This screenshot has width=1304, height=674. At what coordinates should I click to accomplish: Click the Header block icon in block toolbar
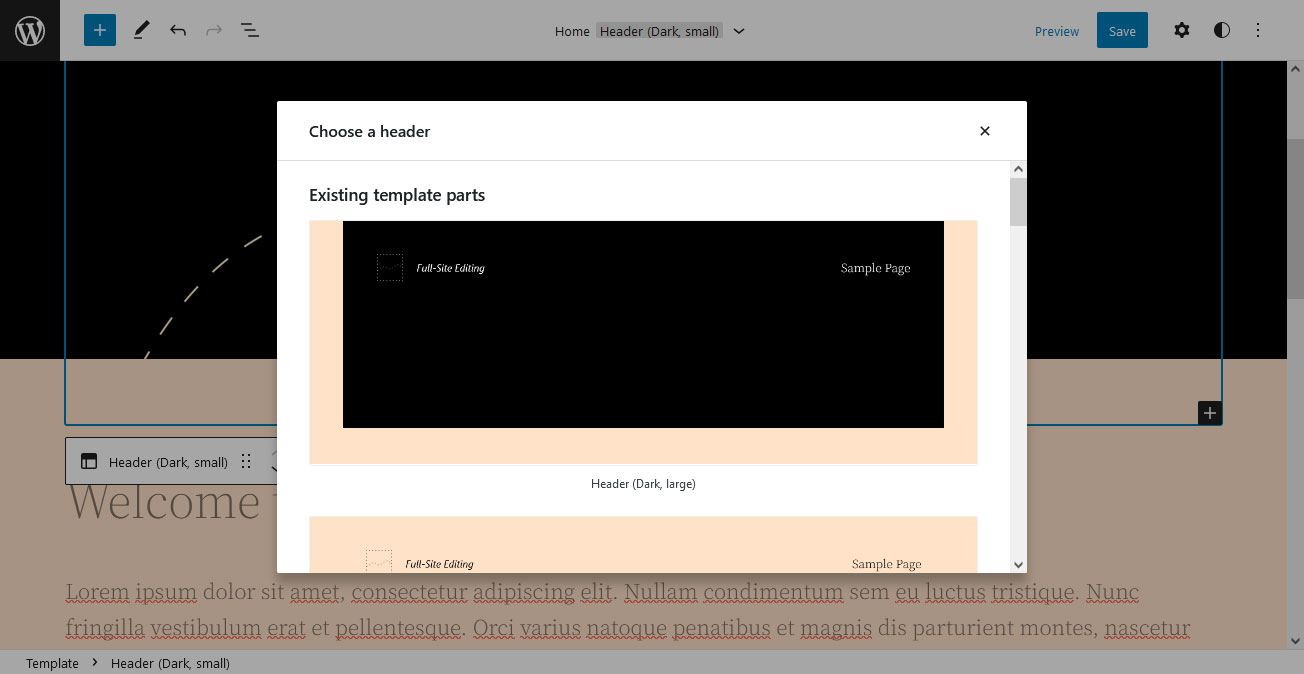click(89, 461)
